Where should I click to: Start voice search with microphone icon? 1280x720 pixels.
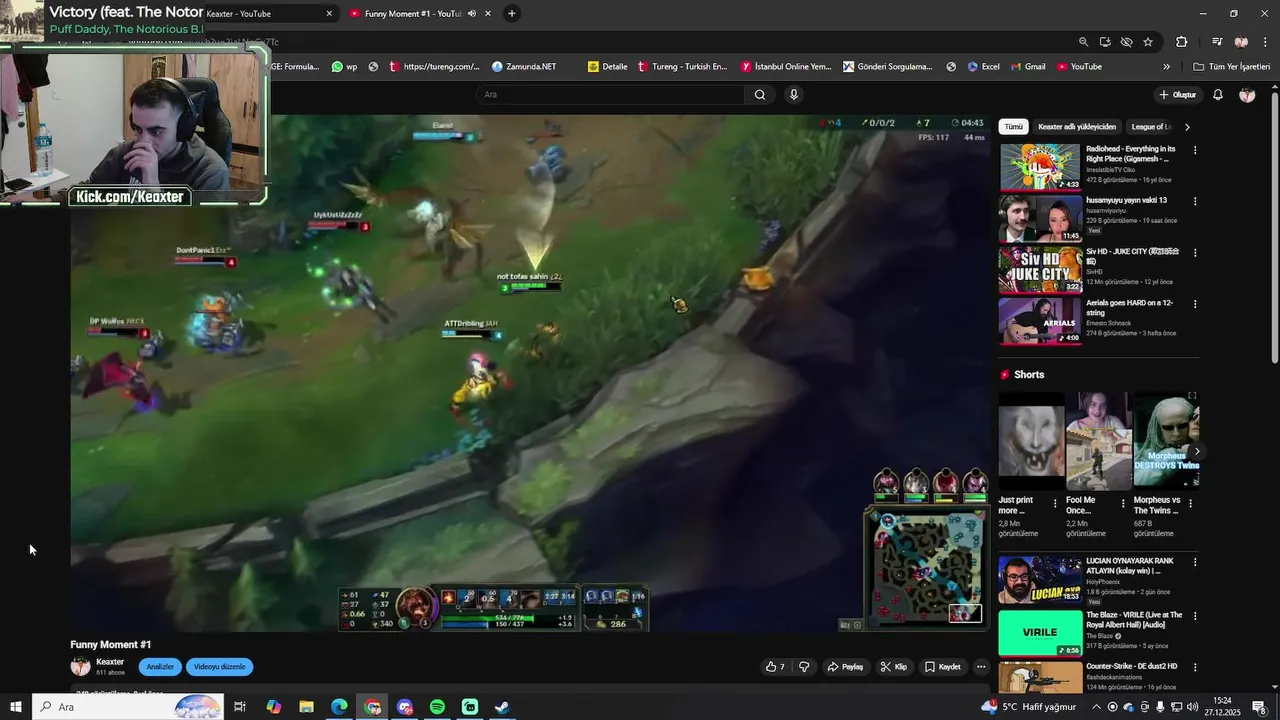coord(794,95)
